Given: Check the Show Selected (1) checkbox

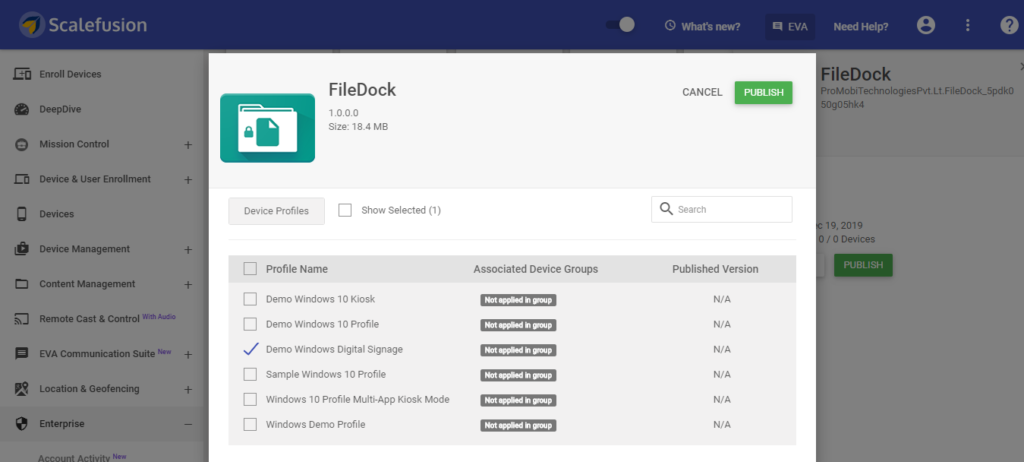Looking at the screenshot, I should tap(345, 210).
